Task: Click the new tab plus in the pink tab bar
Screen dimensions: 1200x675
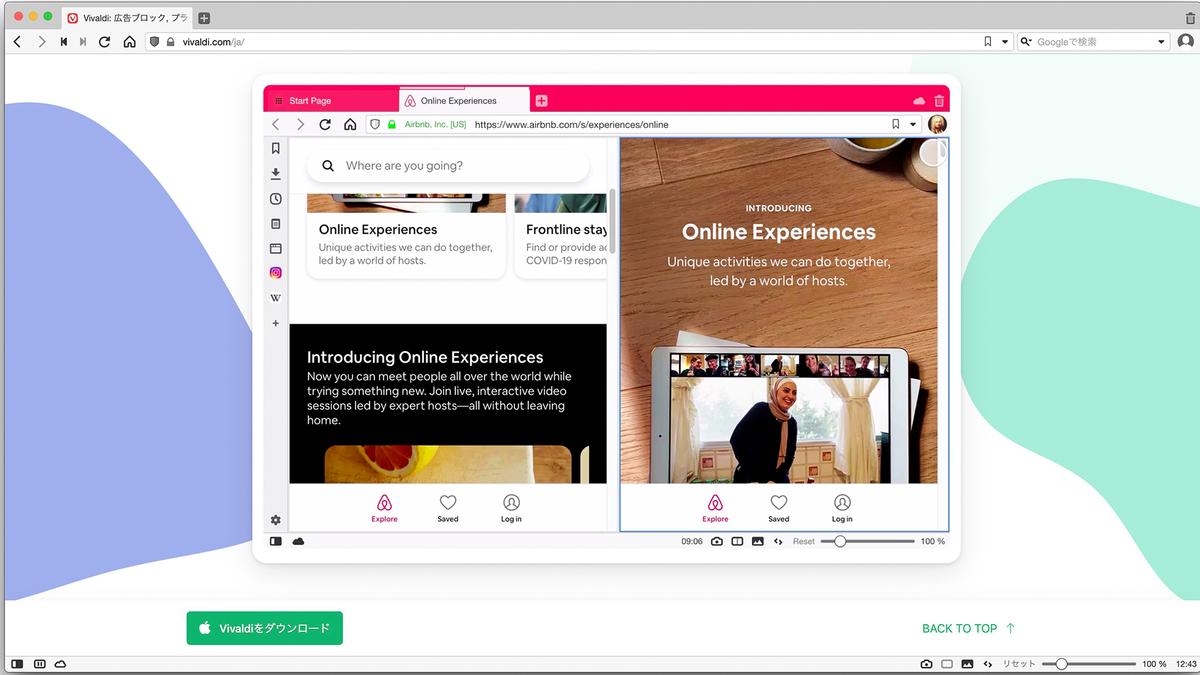Action: pos(541,101)
